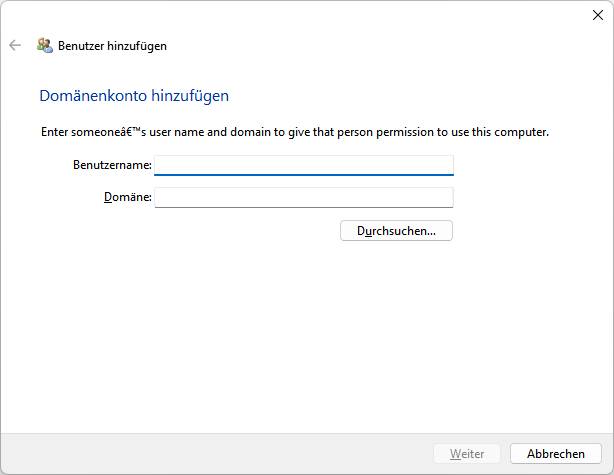Close the Benutzer hinzufügen dialog
Screen dimensions: 614x475
click(598, 15)
